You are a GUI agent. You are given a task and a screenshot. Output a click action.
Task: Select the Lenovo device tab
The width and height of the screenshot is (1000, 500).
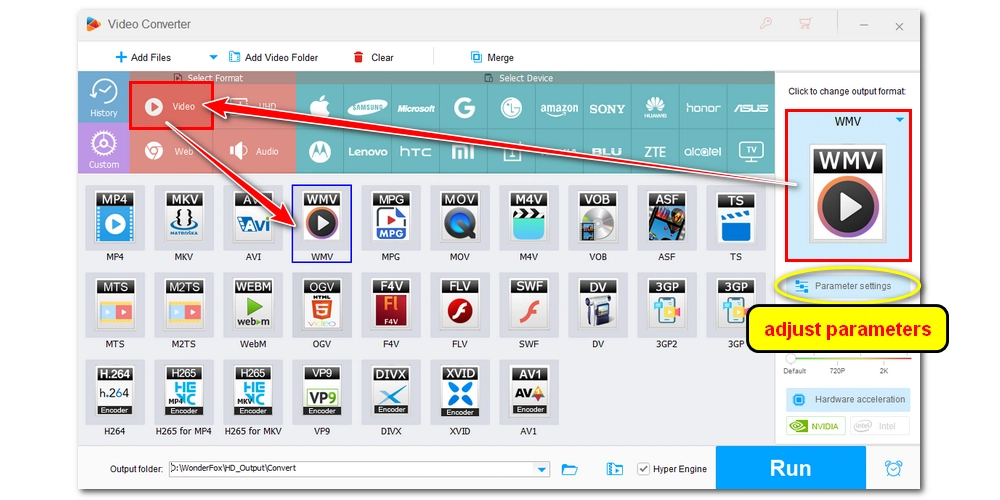[367, 152]
